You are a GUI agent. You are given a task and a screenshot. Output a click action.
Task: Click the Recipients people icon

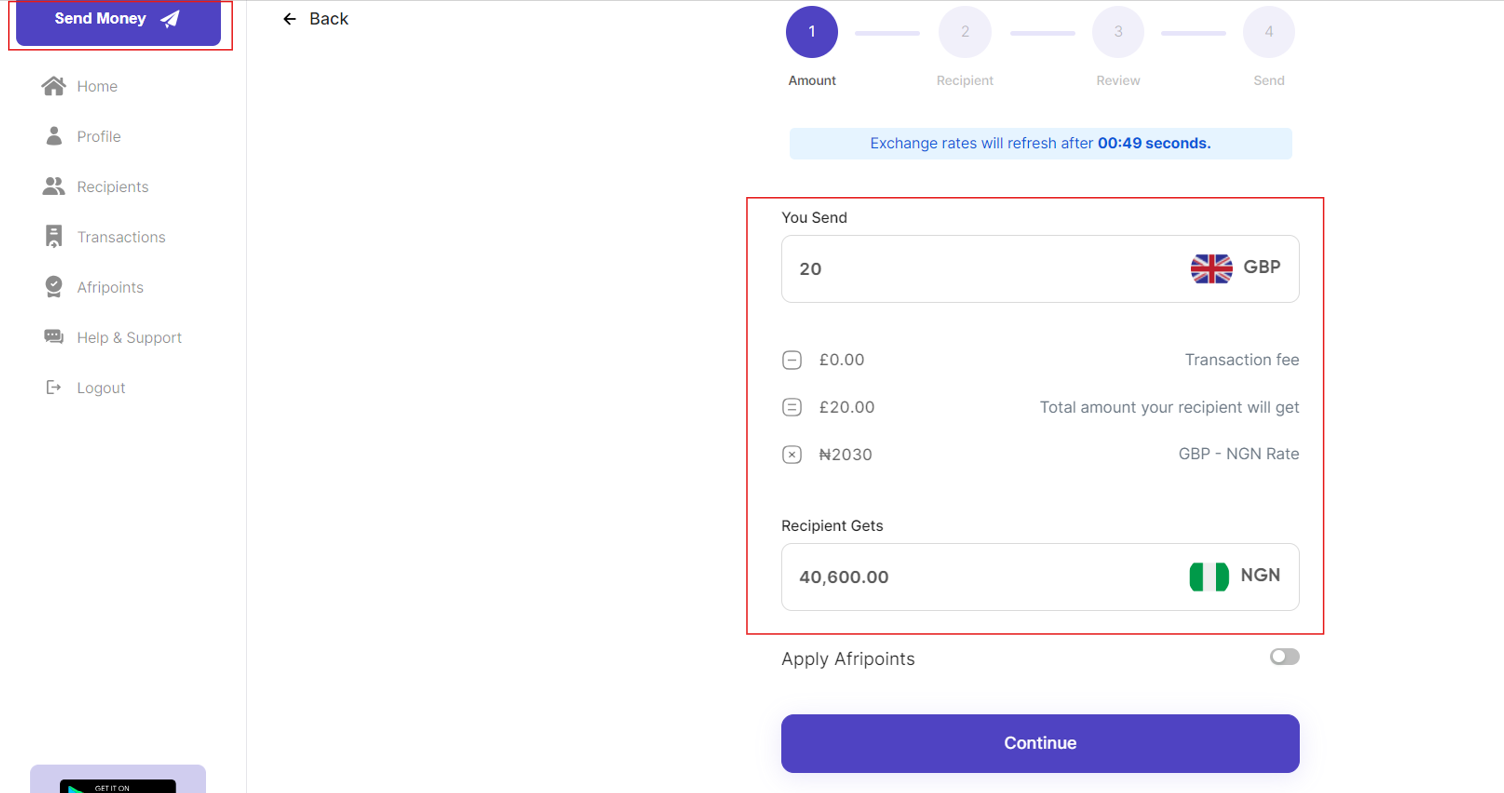pos(52,186)
